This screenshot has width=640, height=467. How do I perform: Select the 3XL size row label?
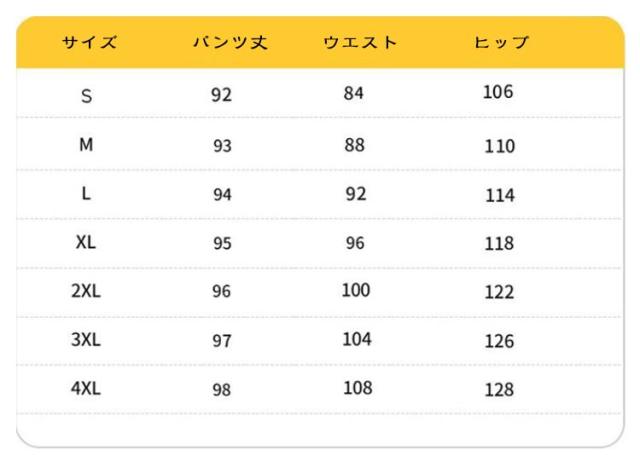(87, 340)
